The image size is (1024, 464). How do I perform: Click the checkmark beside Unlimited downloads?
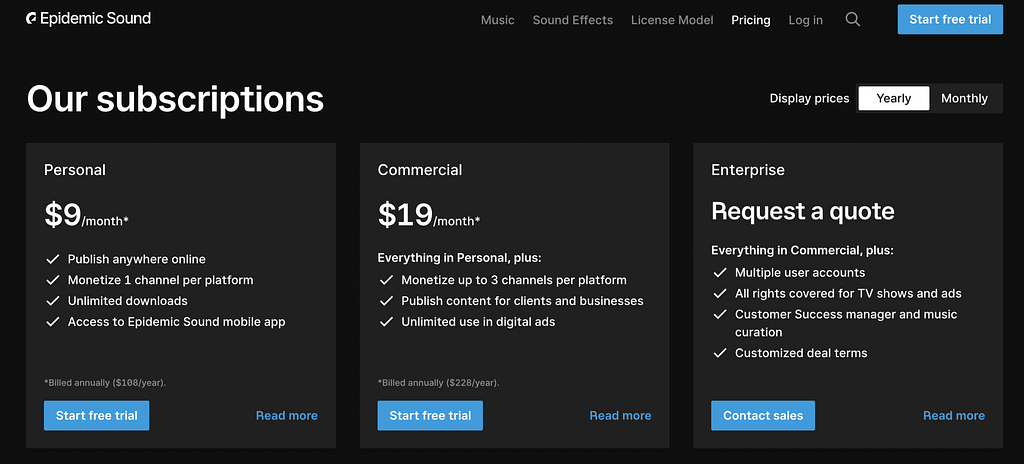coord(52,301)
